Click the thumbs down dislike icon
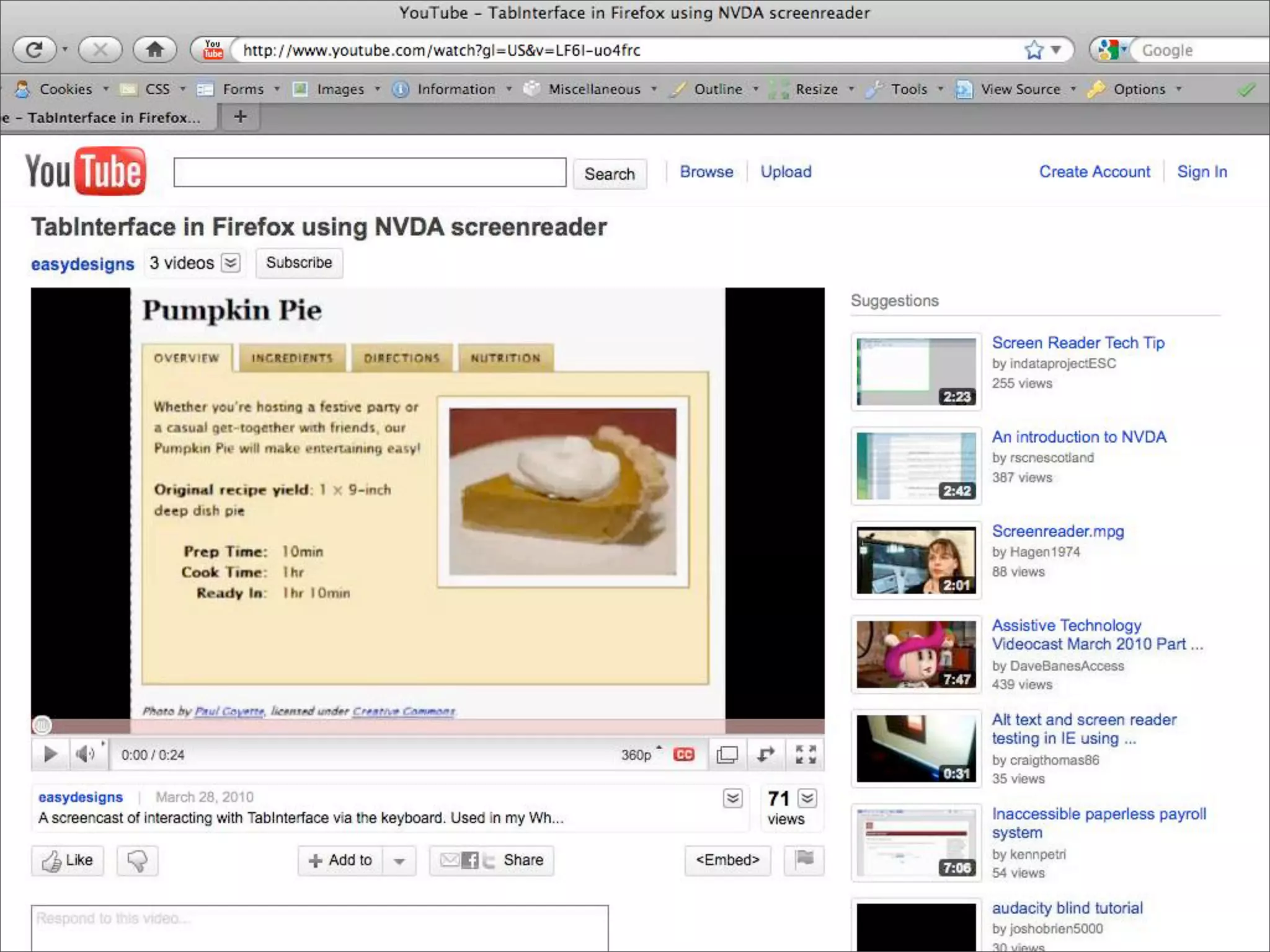The width and height of the screenshot is (1270, 952). (x=137, y=860)
